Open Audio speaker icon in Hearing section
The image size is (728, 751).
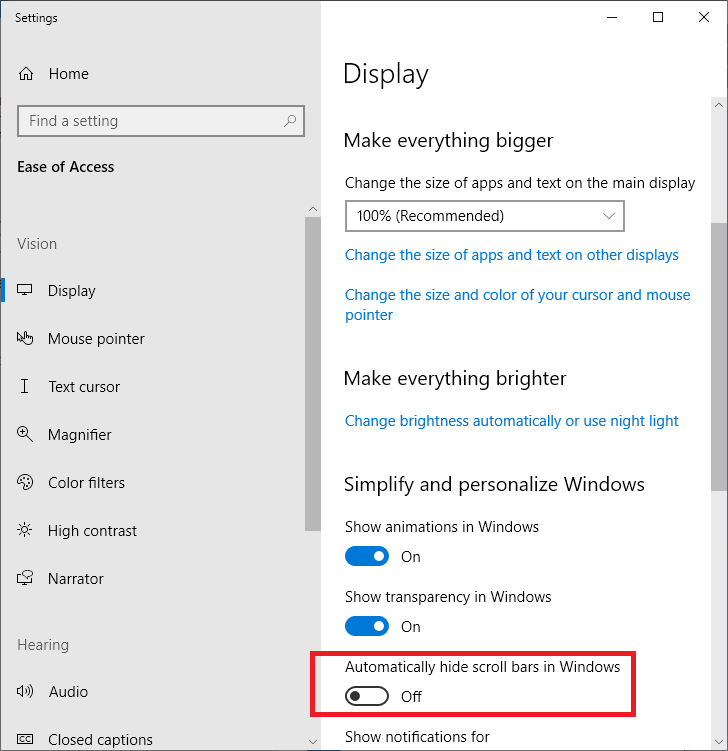coord(26,692)
